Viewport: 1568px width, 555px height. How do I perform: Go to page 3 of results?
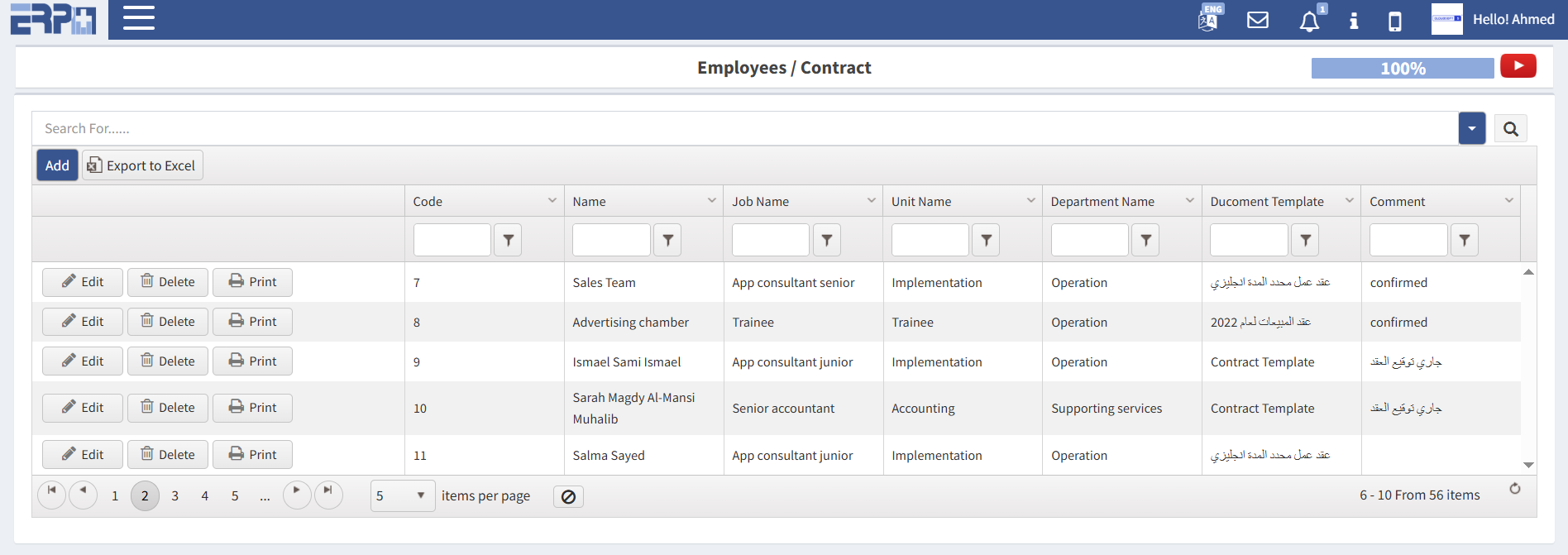coord(174,495)
